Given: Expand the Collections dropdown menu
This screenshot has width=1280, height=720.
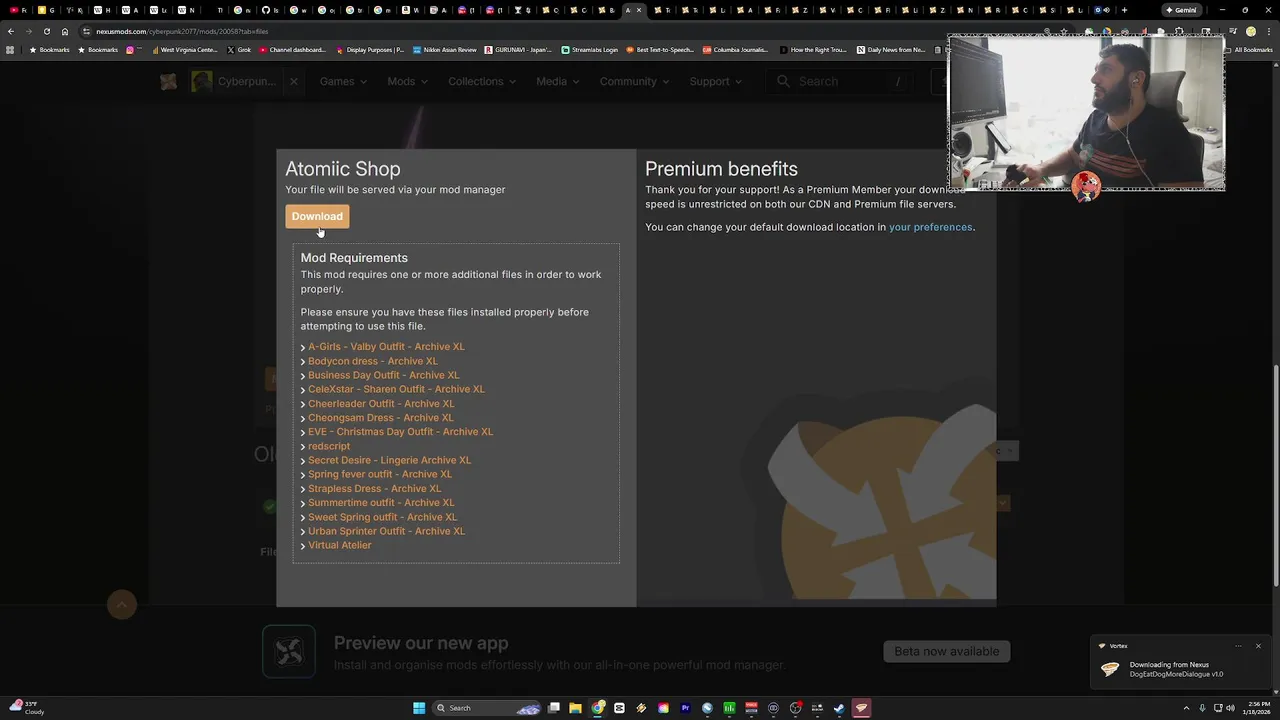Looking at the screenshot, I should tap(482, 81).
